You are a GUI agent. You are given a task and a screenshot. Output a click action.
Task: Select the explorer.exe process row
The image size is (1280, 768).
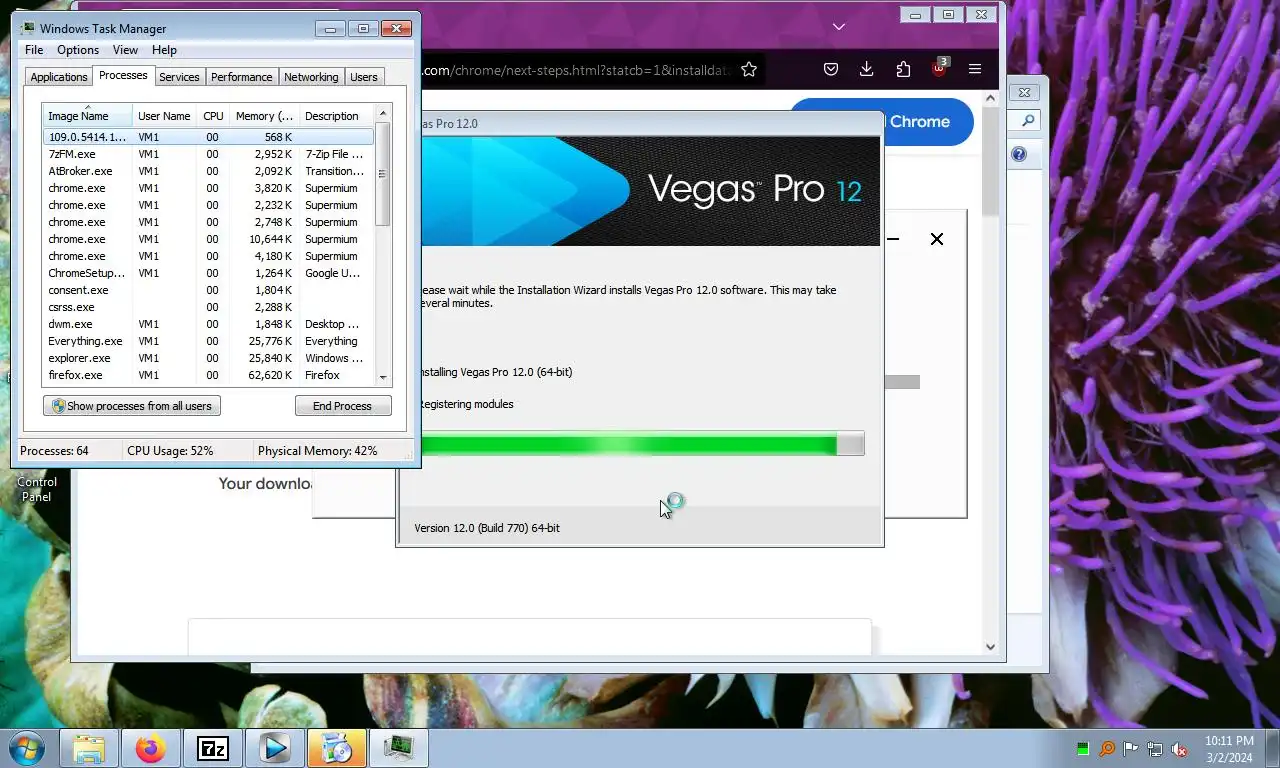[x=208, y=358]
